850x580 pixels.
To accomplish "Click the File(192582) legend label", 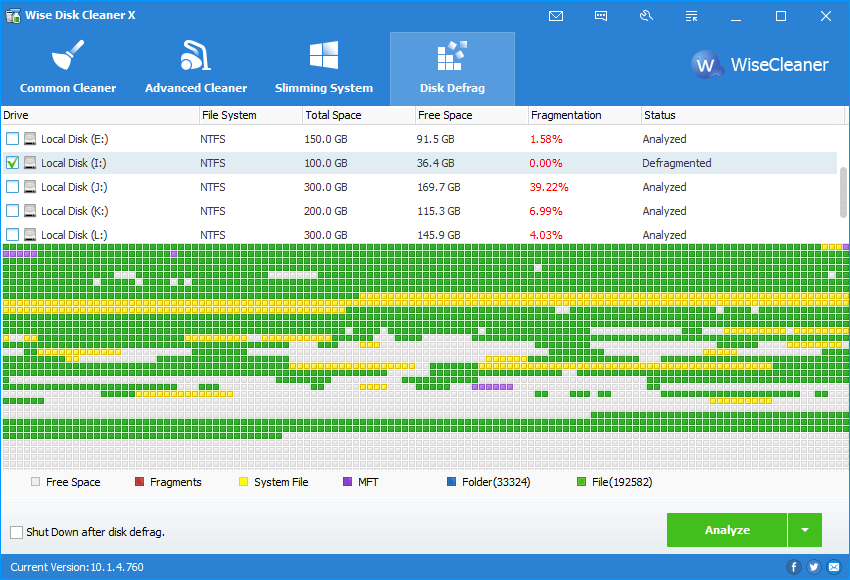I will (x=622, y=482).
